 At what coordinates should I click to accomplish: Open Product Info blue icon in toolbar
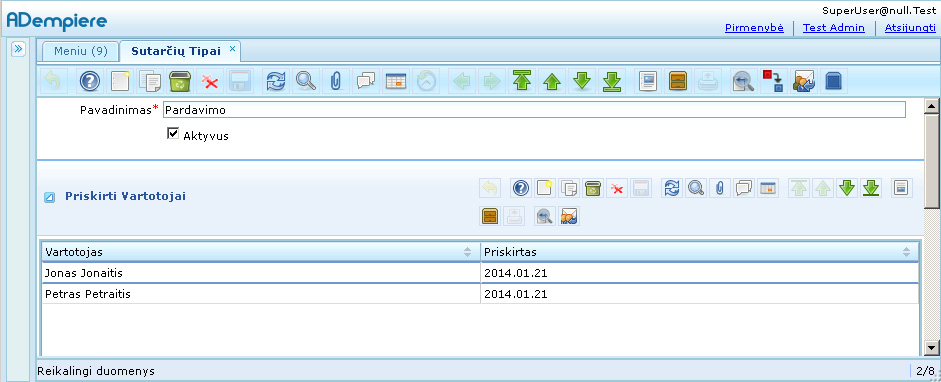pos(833,81)
